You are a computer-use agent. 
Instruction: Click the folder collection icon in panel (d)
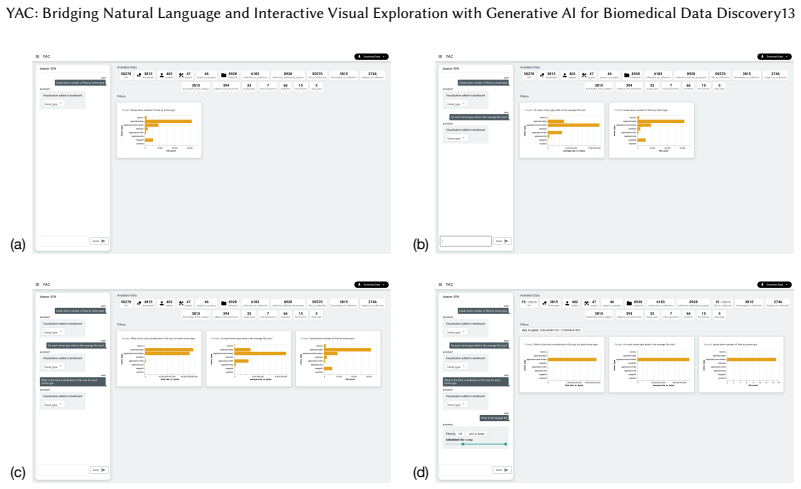point(627,303)
